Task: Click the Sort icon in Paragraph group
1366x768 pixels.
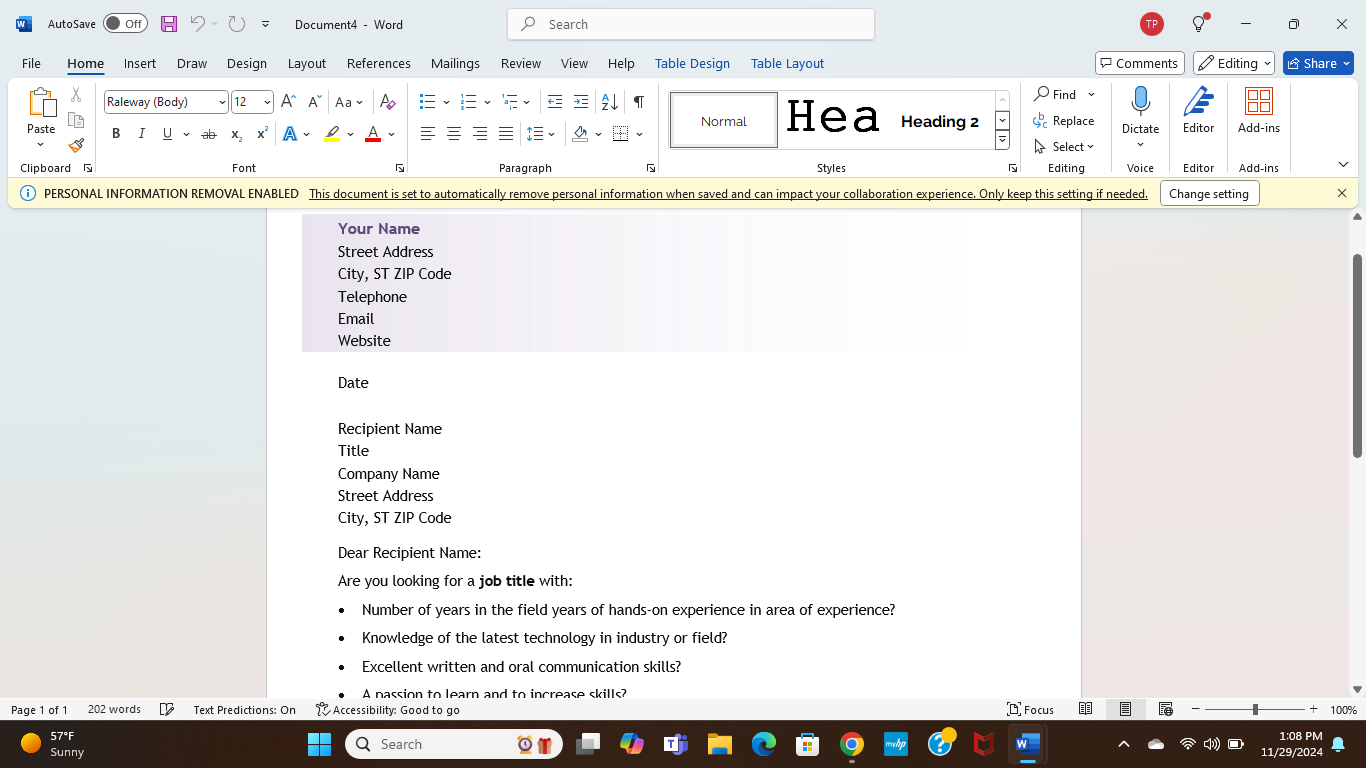Action: (608, 101)
